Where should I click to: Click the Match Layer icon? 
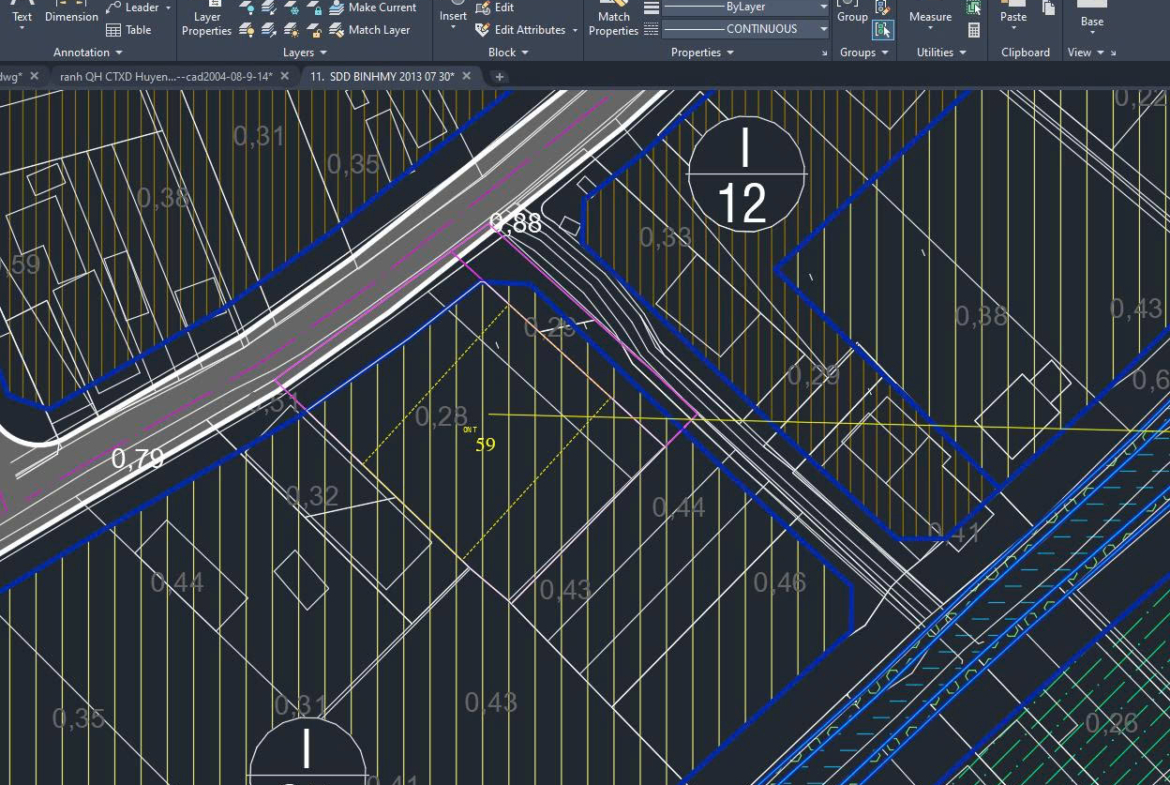(335, 30)
